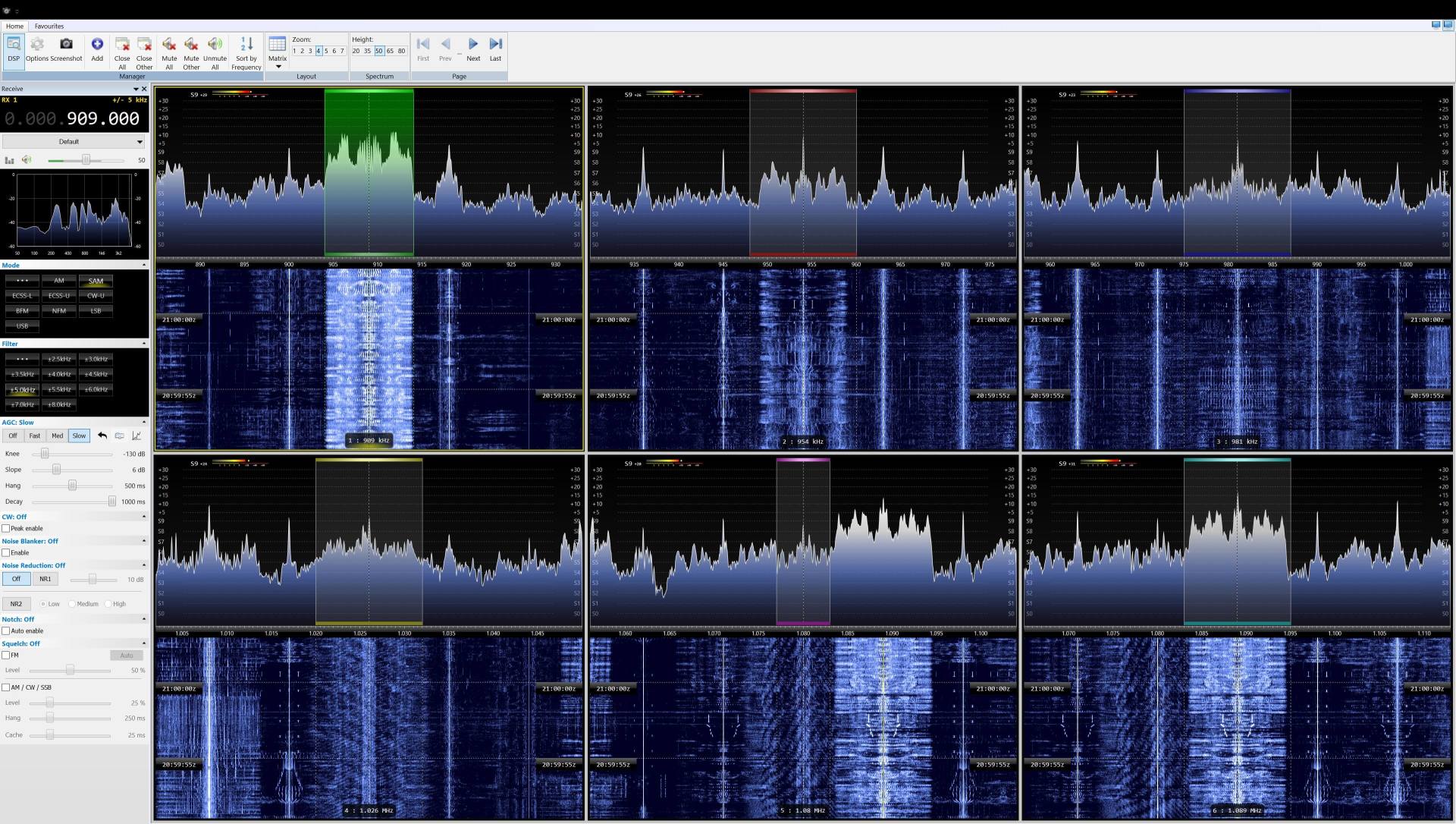The height and width of the screenshot is (824, 1456).
Task: Enable the Noise Blanker
Action: (x=8, y=553)
